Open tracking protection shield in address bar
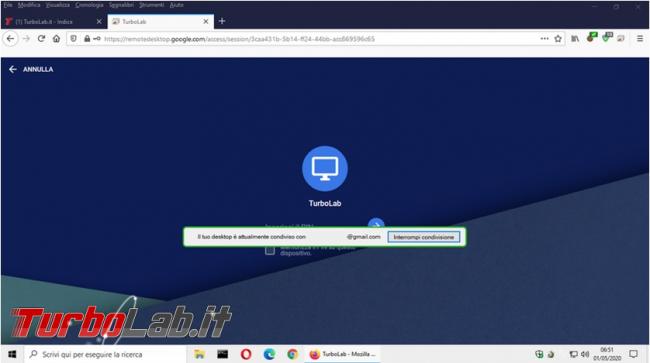 [x=73, y=39]
